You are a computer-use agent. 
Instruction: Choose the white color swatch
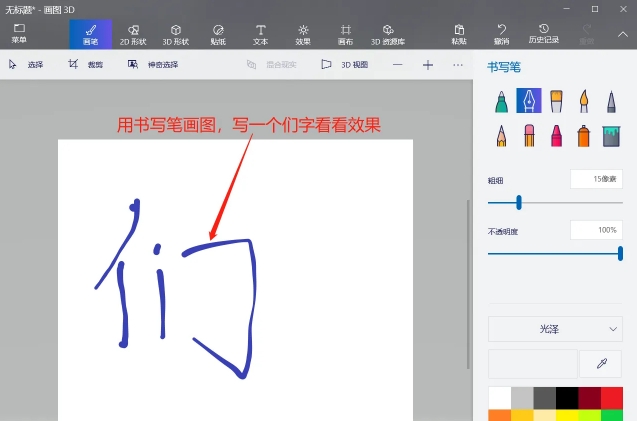pyautogui.click(x=499, y=398)
